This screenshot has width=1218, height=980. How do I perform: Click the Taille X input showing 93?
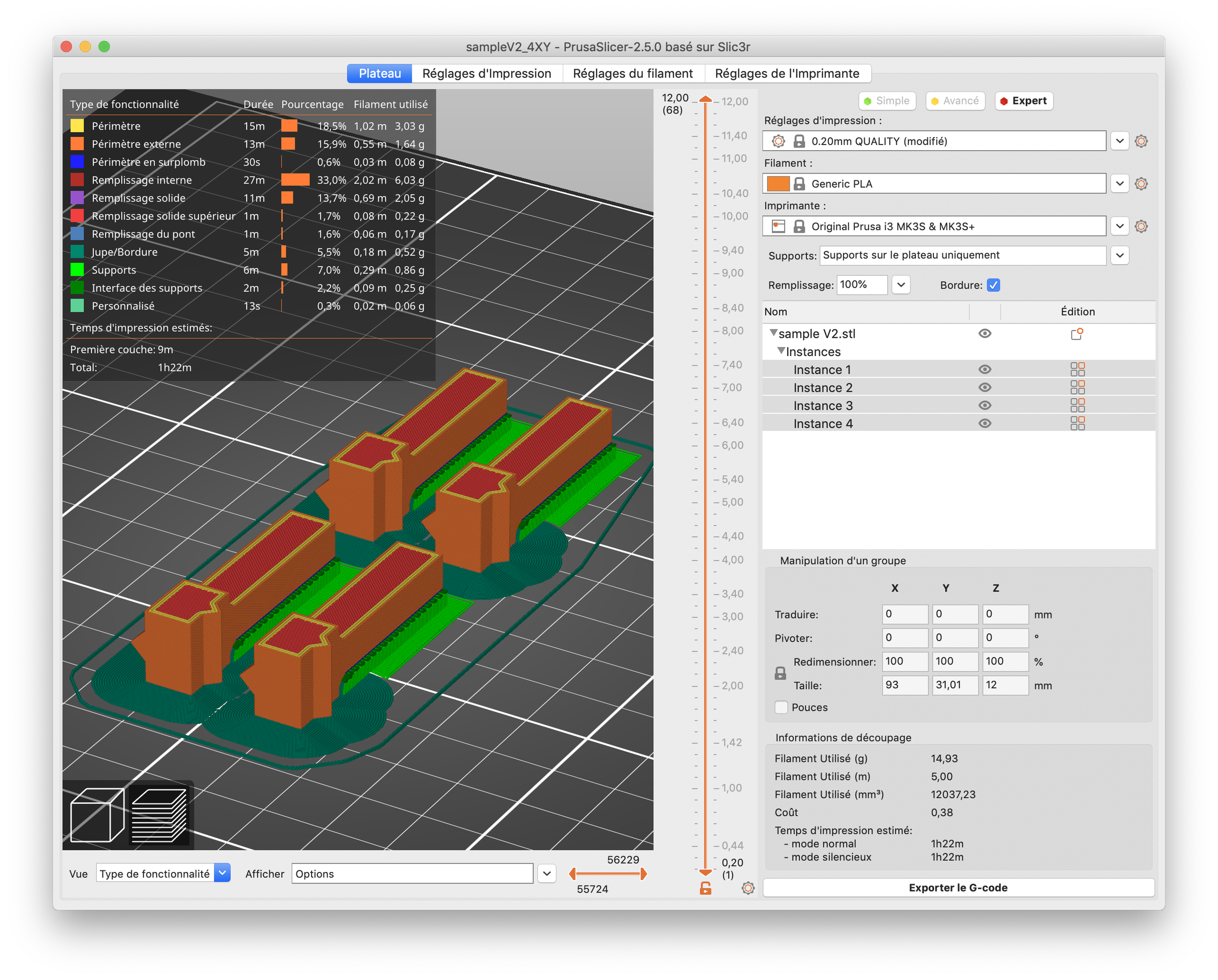pyautogui.click(x=905, y=685)
